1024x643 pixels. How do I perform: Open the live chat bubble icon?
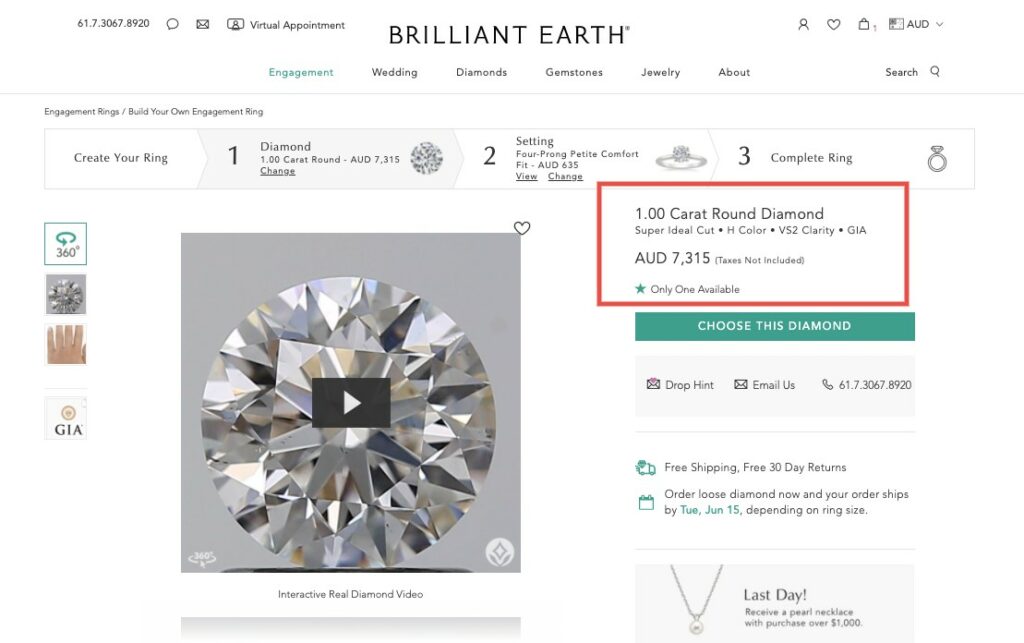click(172, 24)
